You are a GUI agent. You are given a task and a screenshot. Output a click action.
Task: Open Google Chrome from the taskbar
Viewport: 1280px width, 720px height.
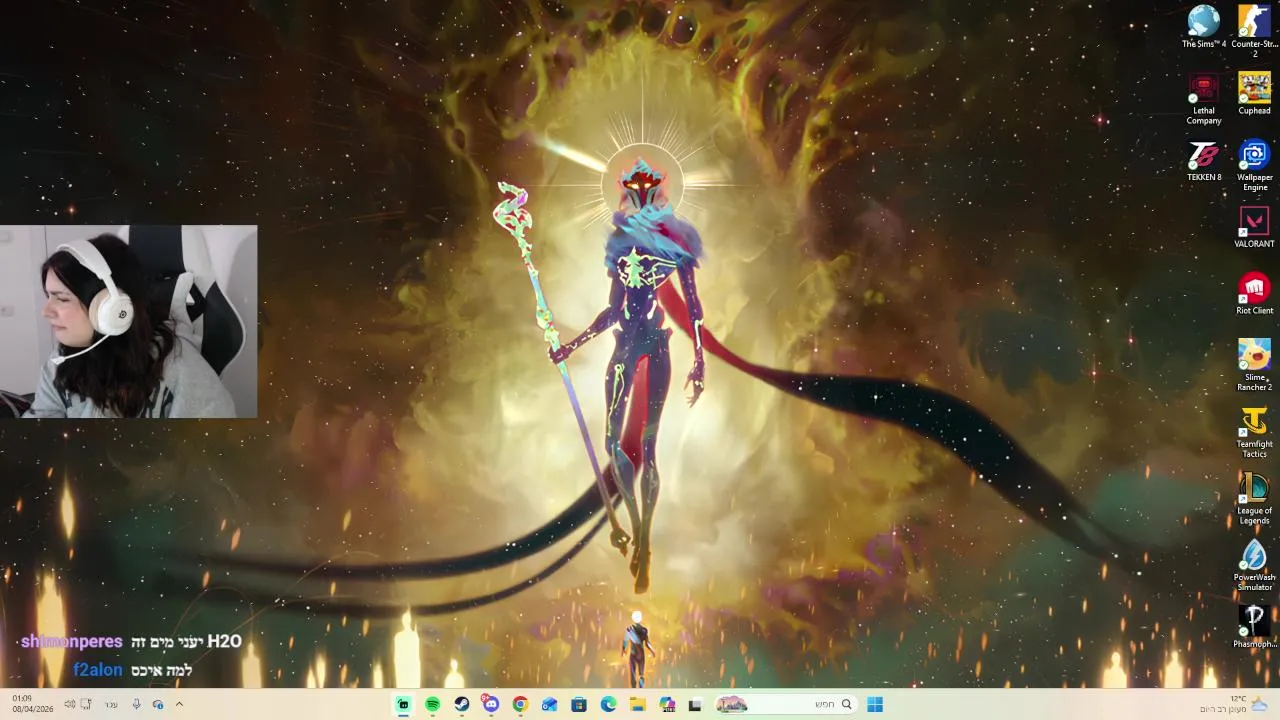coord(520,704)
